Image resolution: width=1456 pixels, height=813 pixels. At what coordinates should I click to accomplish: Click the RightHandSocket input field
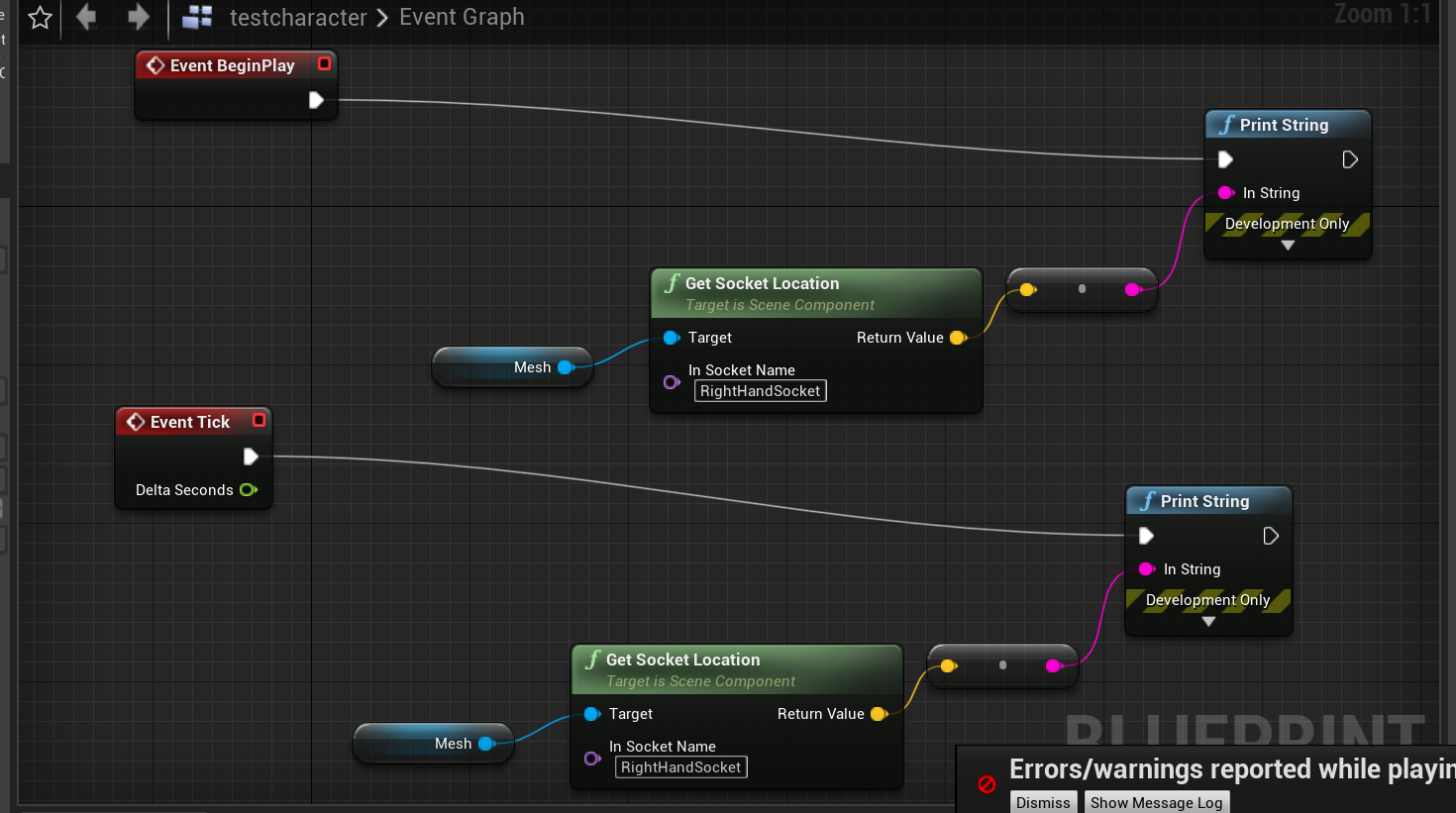(x=760, y=390)
